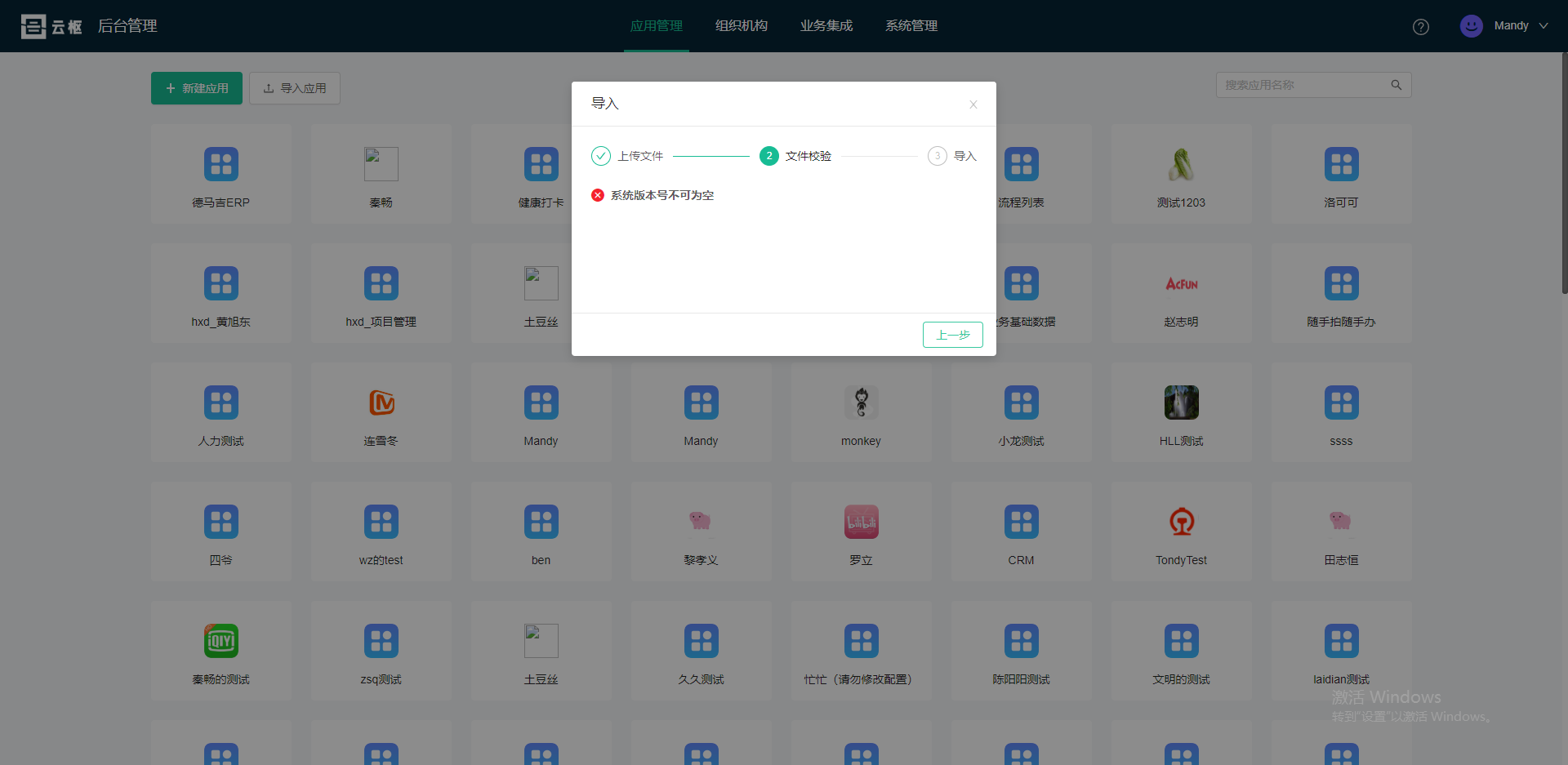This screenshot has width=1568, height=765.
Task: Open the 田志恒 app icon
Action: [x=1342, y=522]
